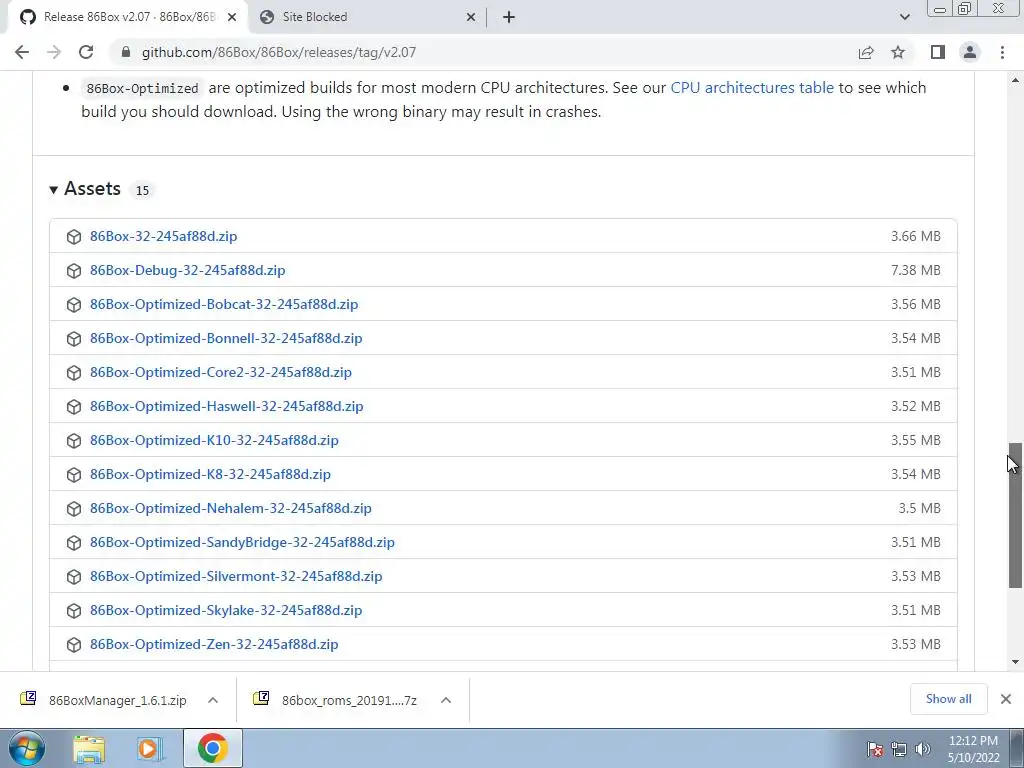Open the Windows Start menu orb
Image resolution: width=1024 pixels, height=768 pixels.
coord(26,748)
